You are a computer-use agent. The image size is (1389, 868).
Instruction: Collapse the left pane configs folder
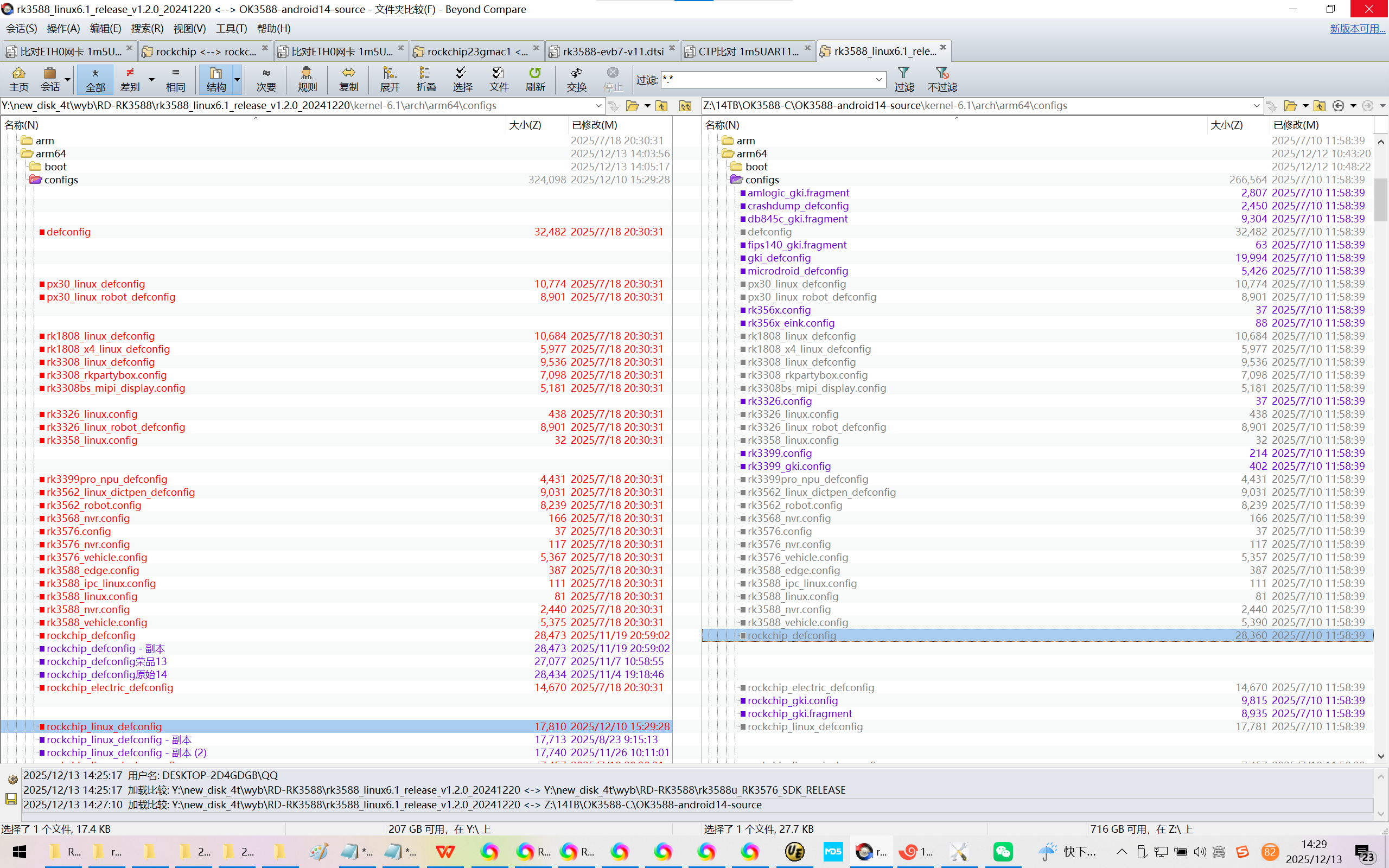[x=36, y=180]
